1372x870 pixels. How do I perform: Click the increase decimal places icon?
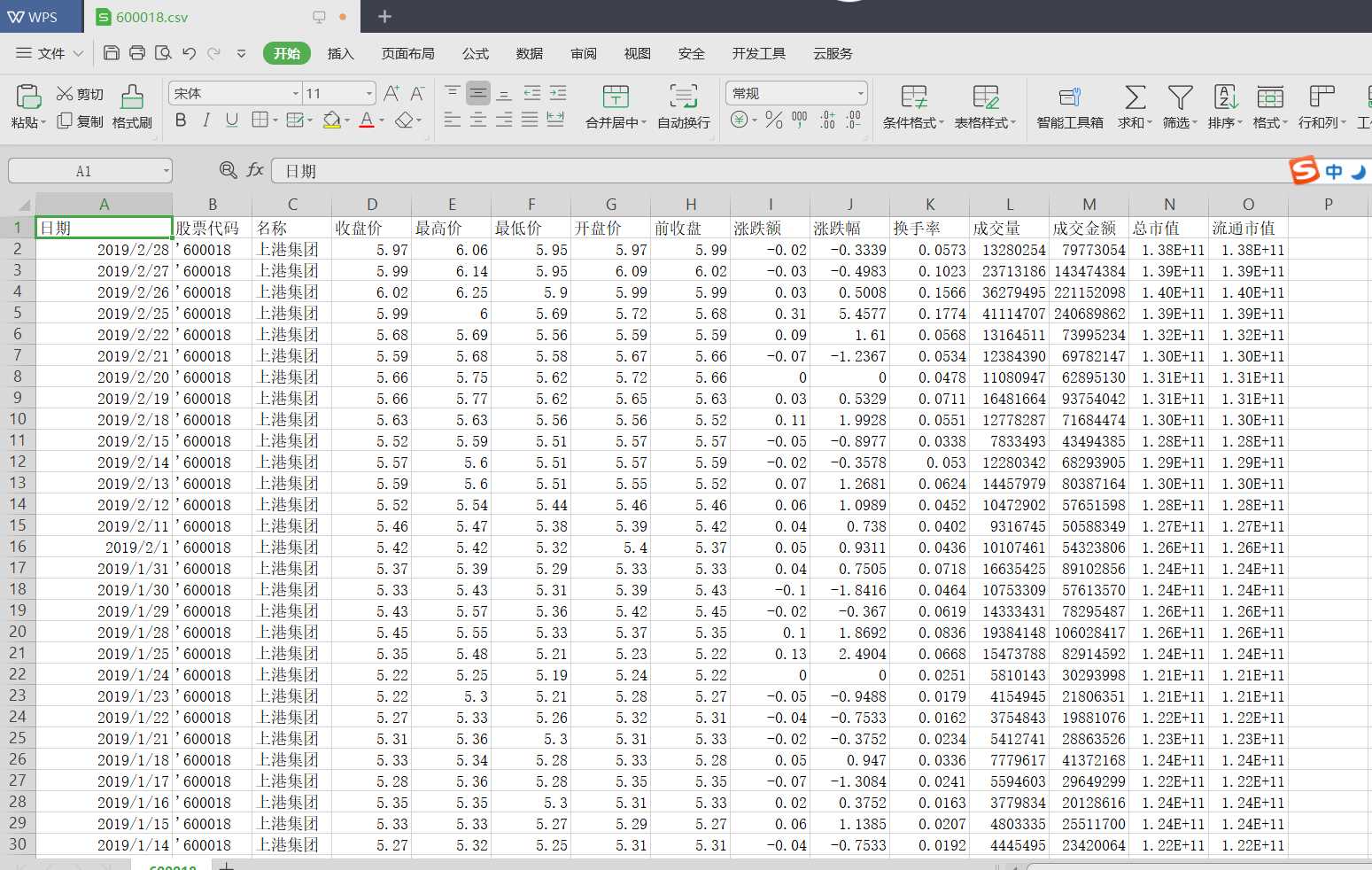point(827,120)
